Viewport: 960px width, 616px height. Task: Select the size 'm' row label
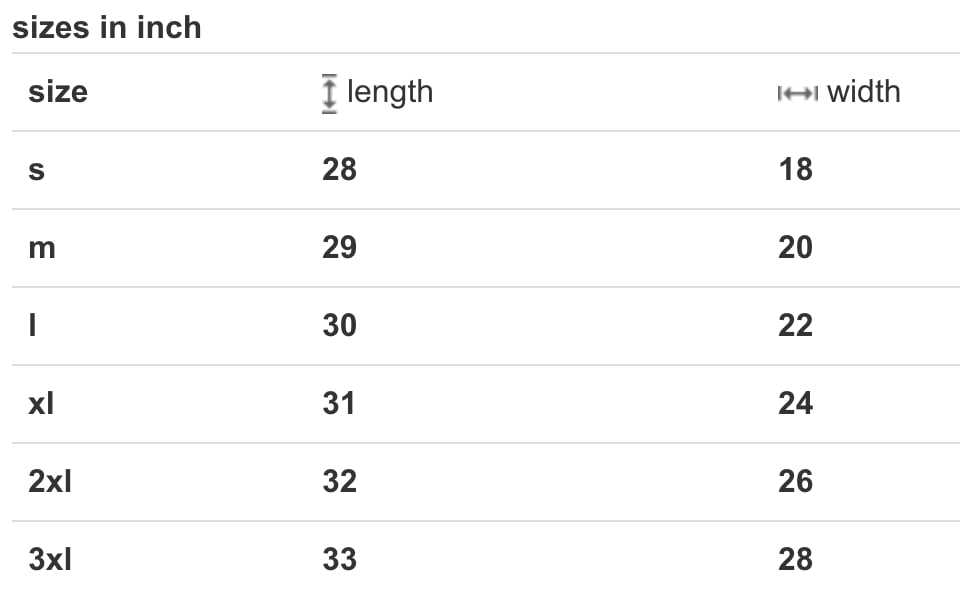42,248
